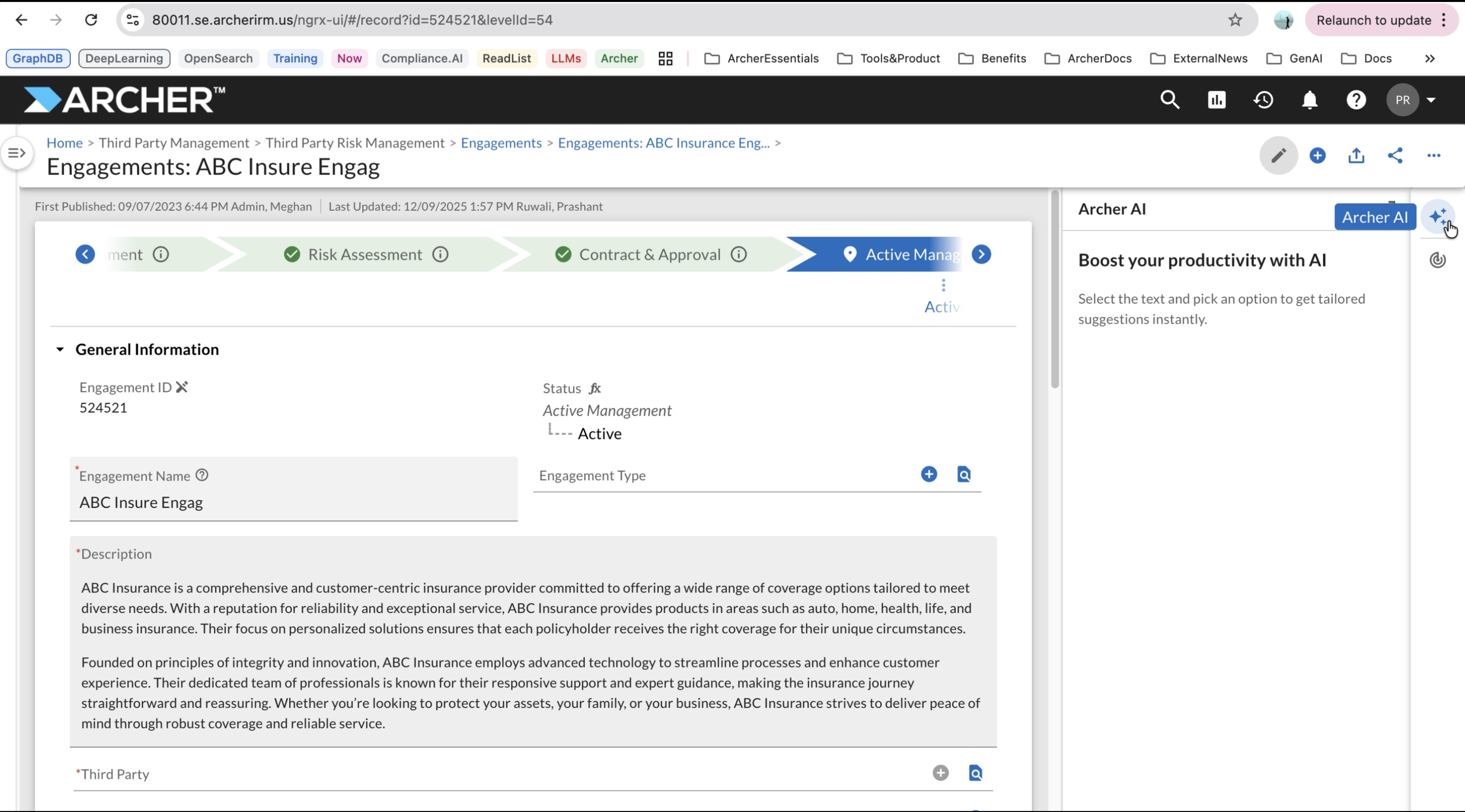Open the Engagements breadcrumb link
The image size is (1465, 812).
tap(501, 143)
